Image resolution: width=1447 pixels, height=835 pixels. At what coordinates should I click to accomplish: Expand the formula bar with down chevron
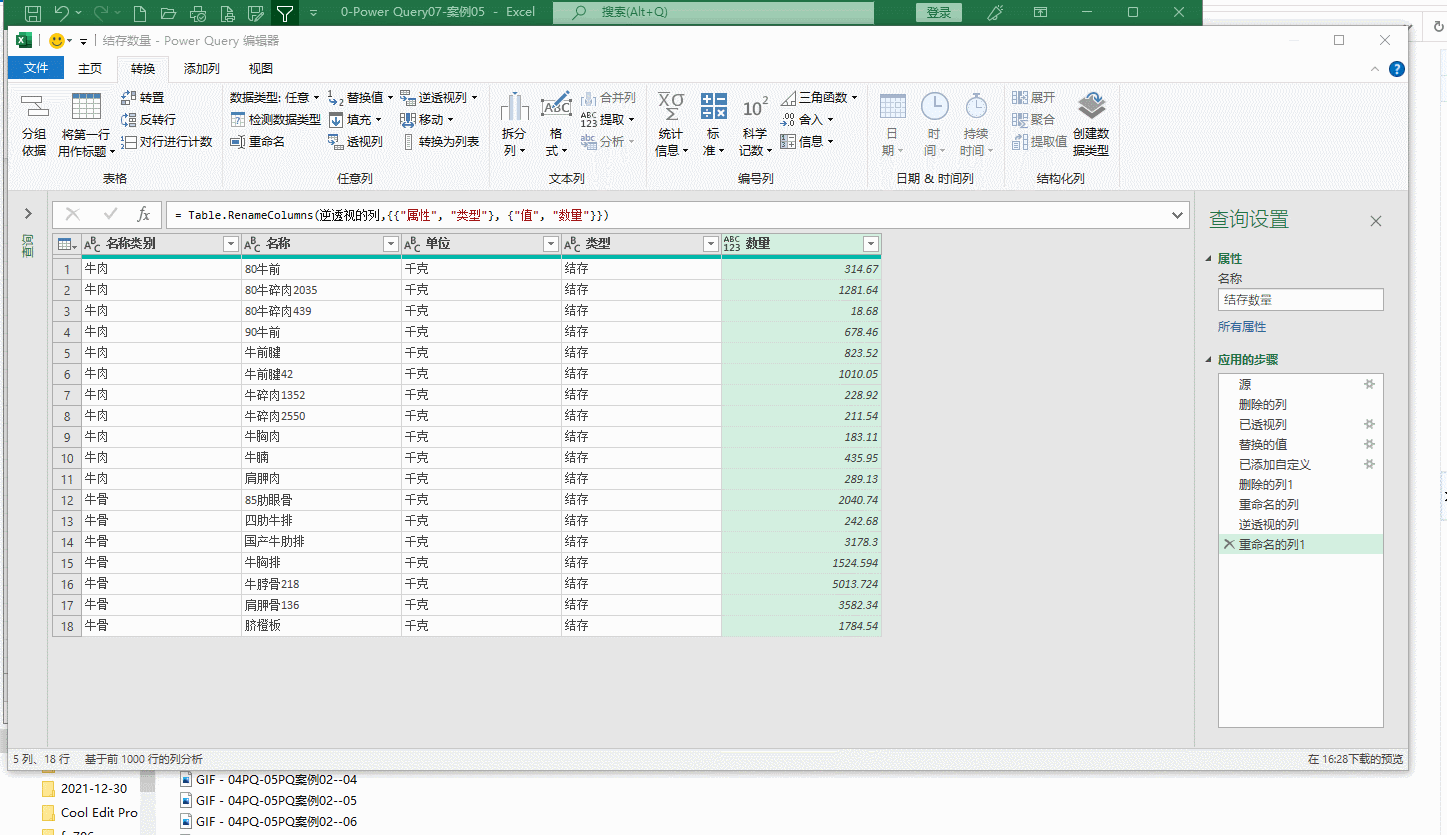click(x=1177, y=215)
